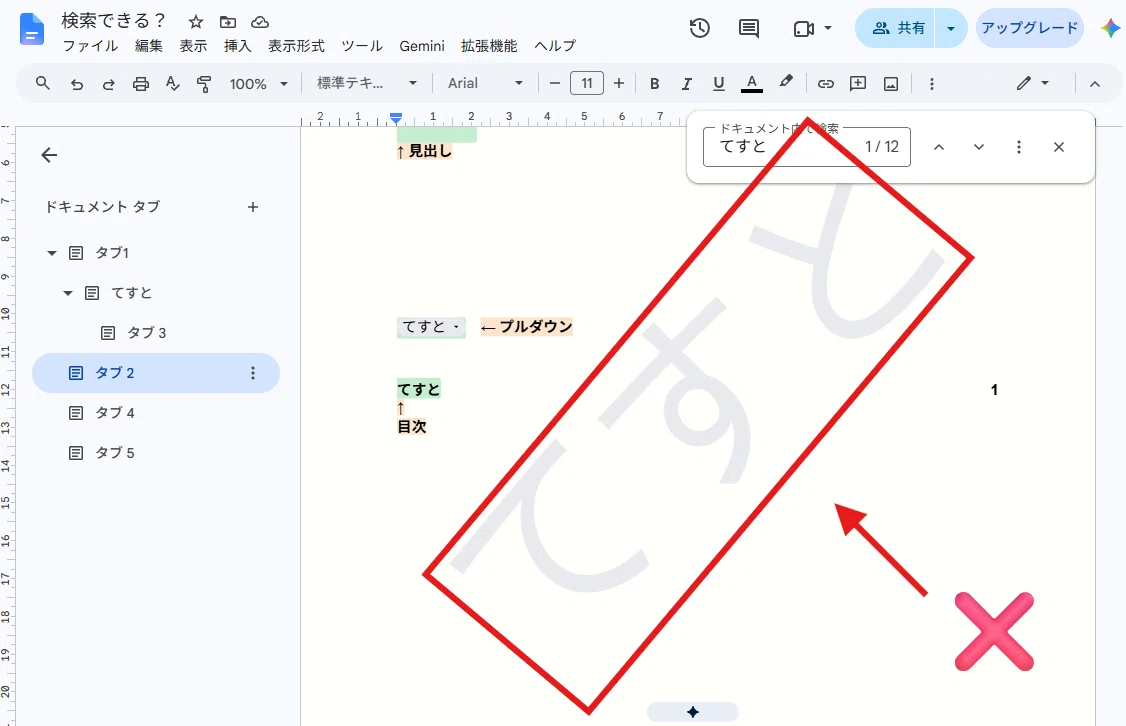Select タブ 3 in sidebar
The width and height of the screenshot is (1126, 726).
[146, 332]
